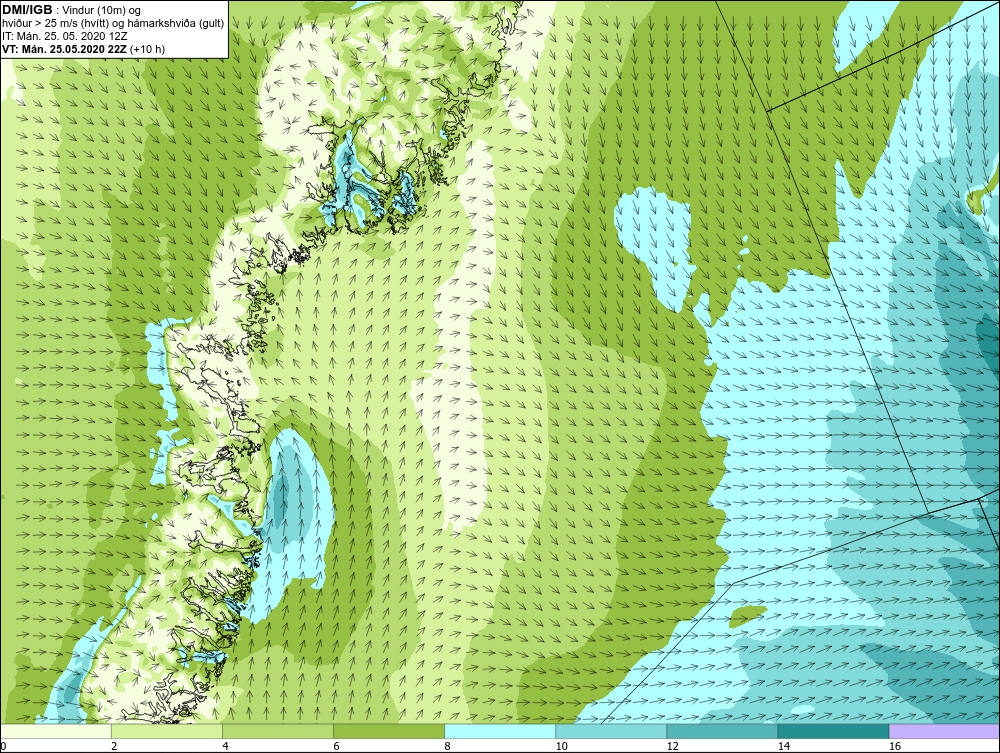
Task: Click the legend label '6'
Action: (336, 746)
